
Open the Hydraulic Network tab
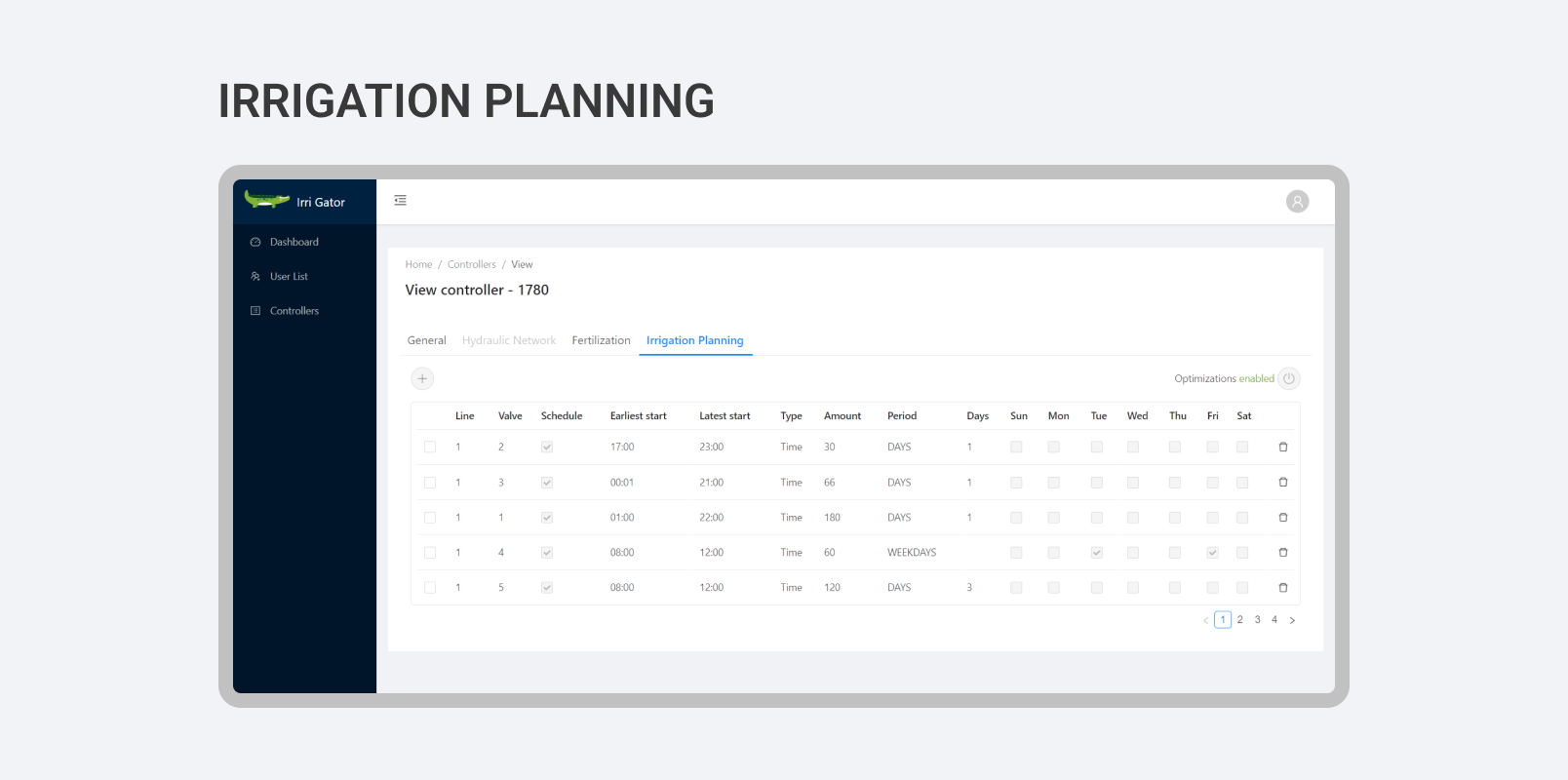[509, 340]
